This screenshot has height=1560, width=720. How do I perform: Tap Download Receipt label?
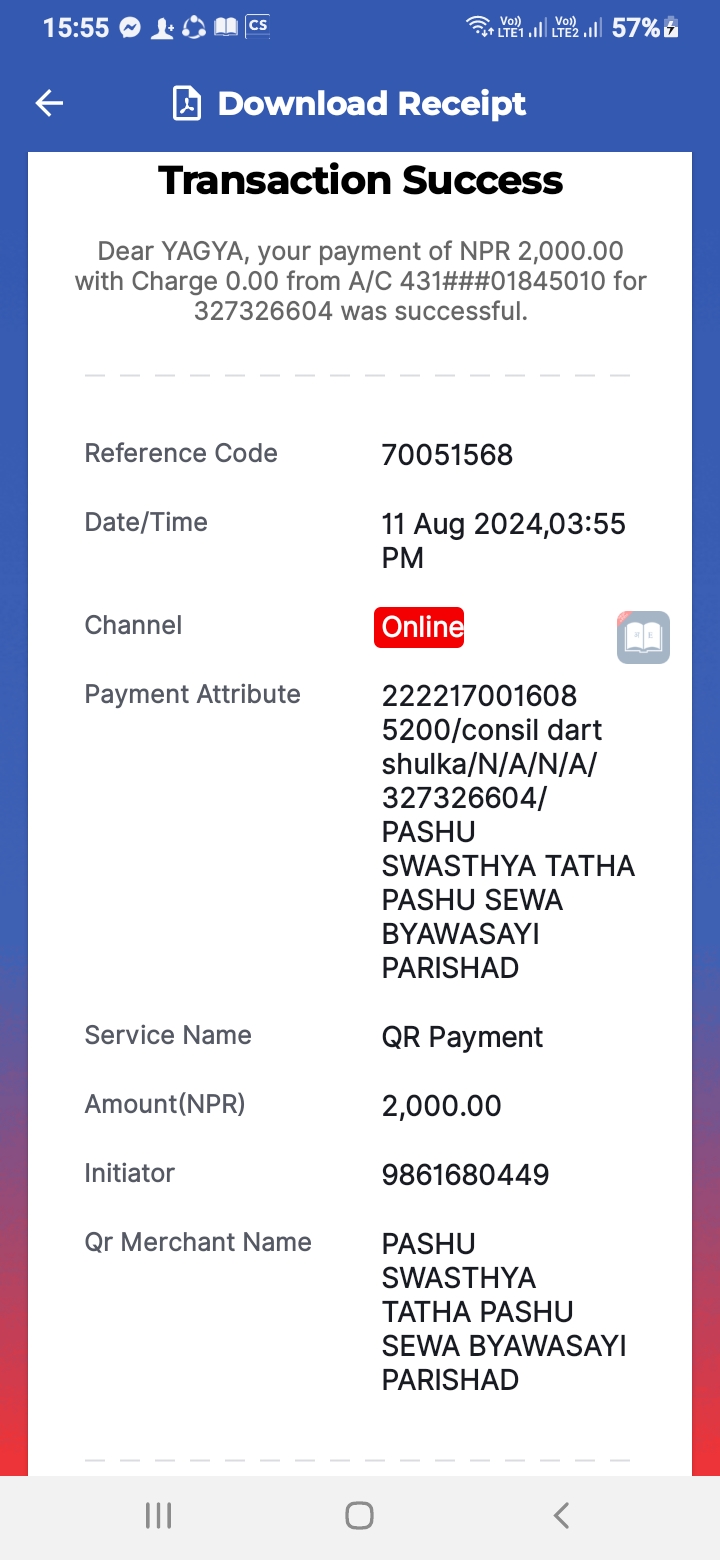[x=372, y=103]
